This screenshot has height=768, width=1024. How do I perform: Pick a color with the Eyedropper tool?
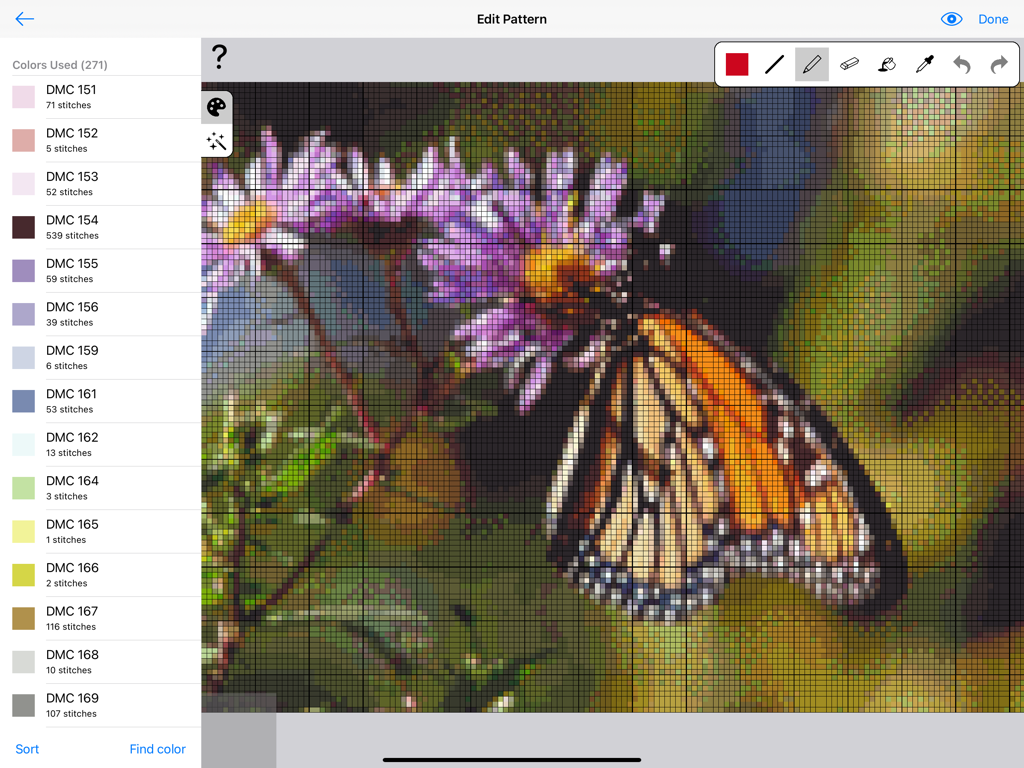point(923,64)
